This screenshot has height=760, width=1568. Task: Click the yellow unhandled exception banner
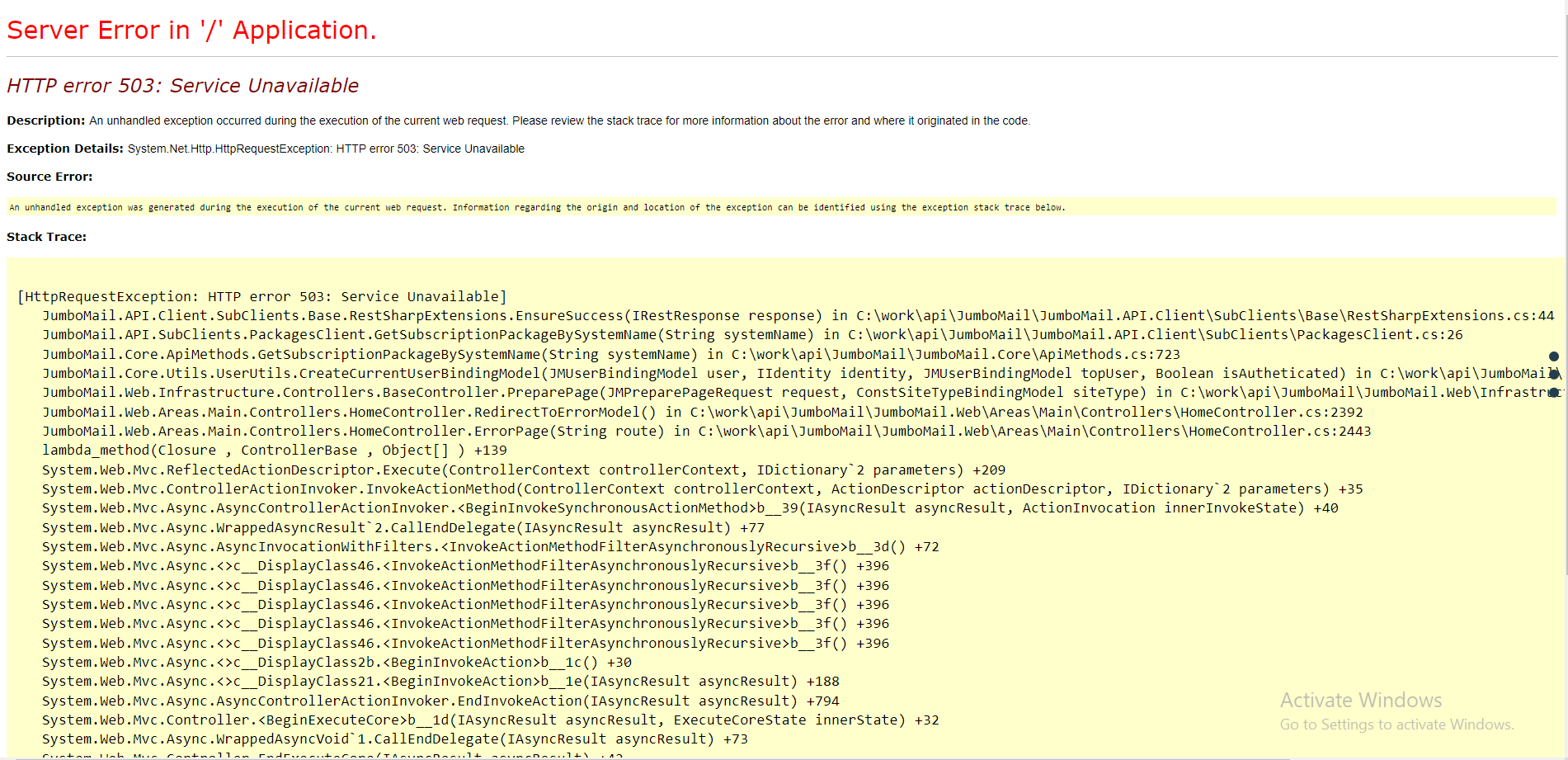[536, 207]
